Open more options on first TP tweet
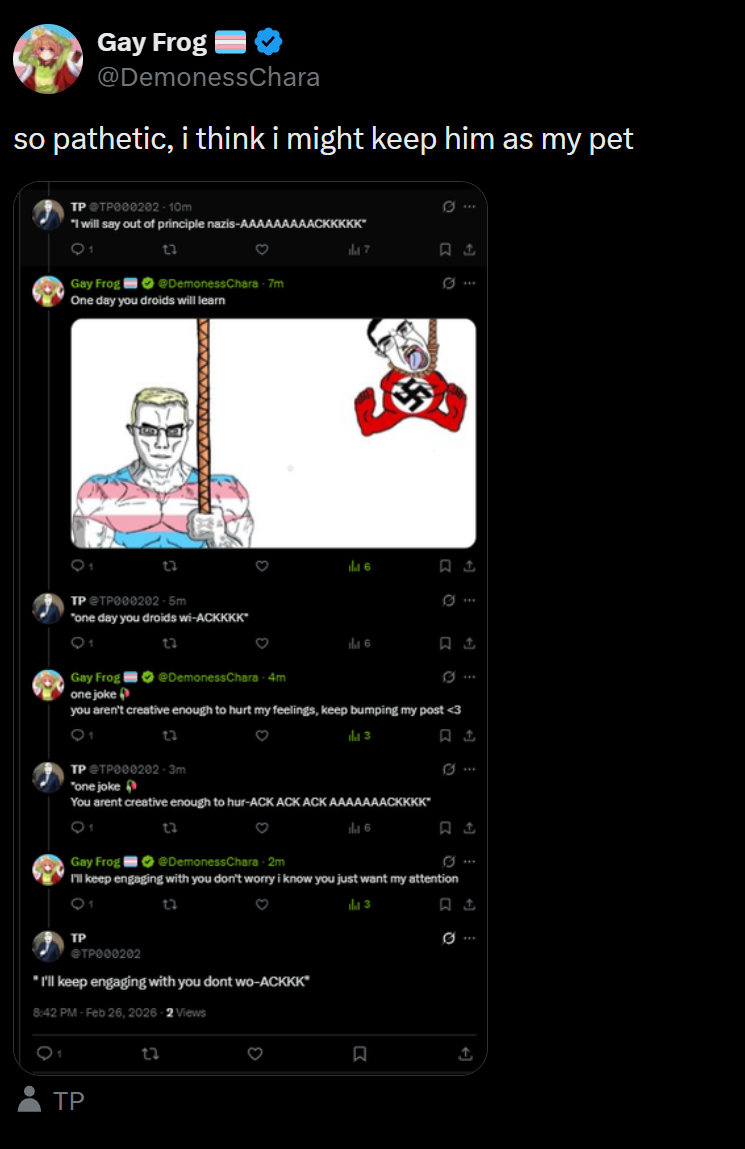The width and height of the screenshot is (745, 1149). click(x=470, y=207)
